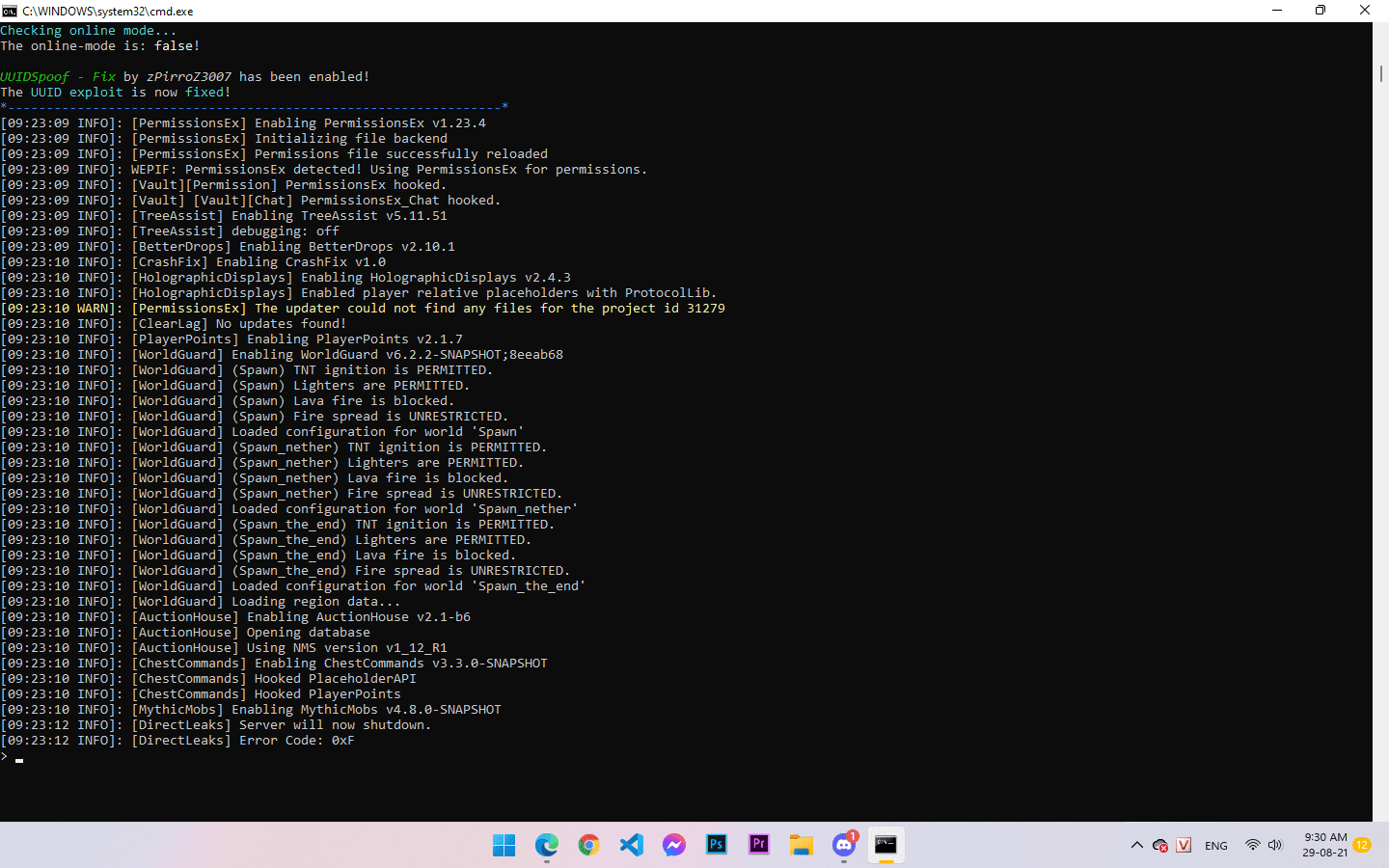Launch Premiere Pro from the taskbar
This screenshot has width=1389, height=868.
[x=758, y=845]
